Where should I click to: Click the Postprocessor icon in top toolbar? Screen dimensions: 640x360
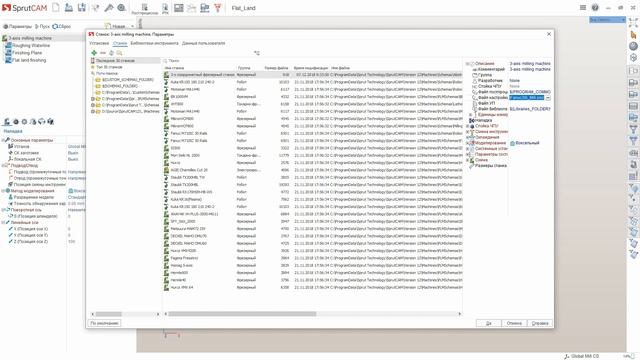pyautogui.click(x=144, y=9)
